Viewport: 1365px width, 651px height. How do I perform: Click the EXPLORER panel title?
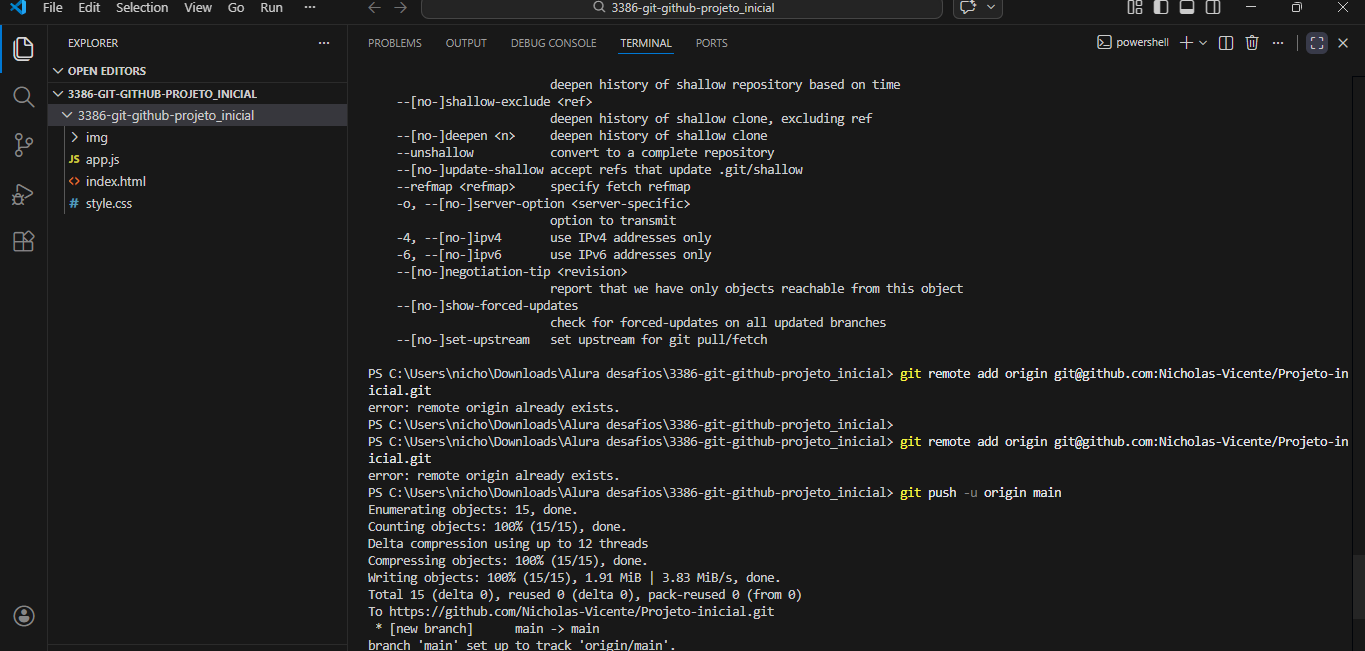[93, 43]
